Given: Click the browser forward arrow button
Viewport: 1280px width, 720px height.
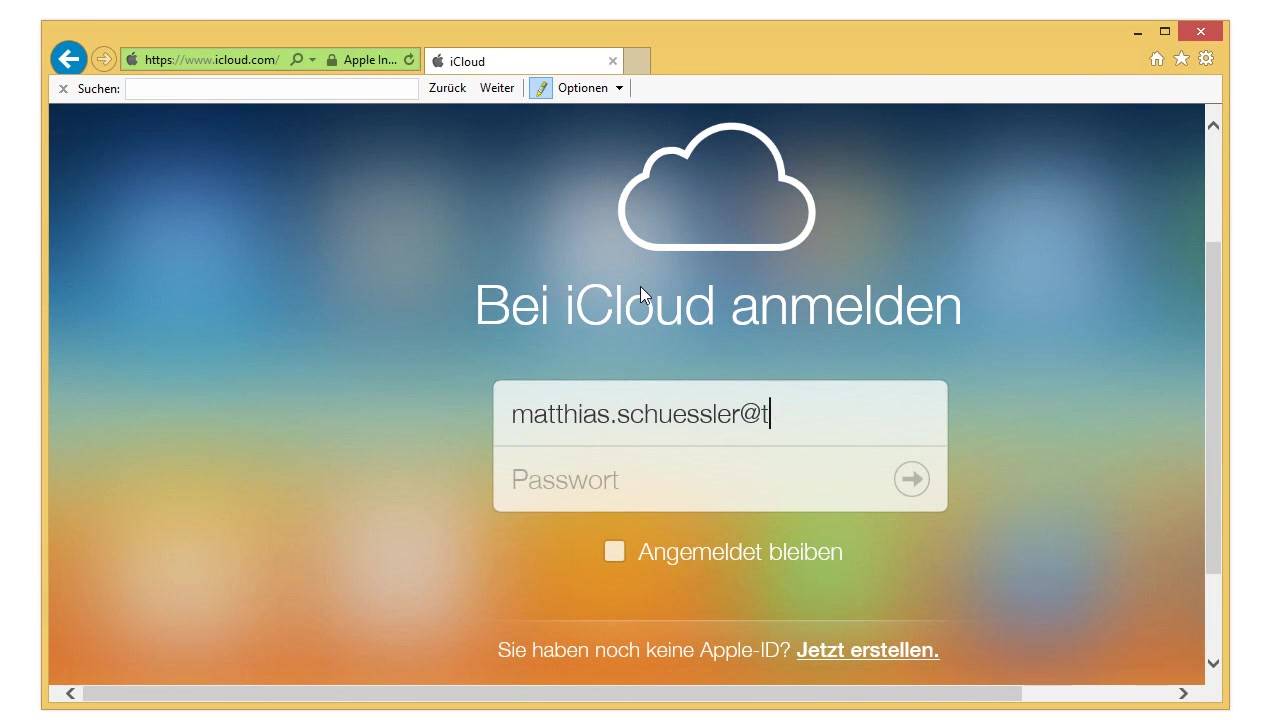Looking at the screenshot, I should click(104, 59).
